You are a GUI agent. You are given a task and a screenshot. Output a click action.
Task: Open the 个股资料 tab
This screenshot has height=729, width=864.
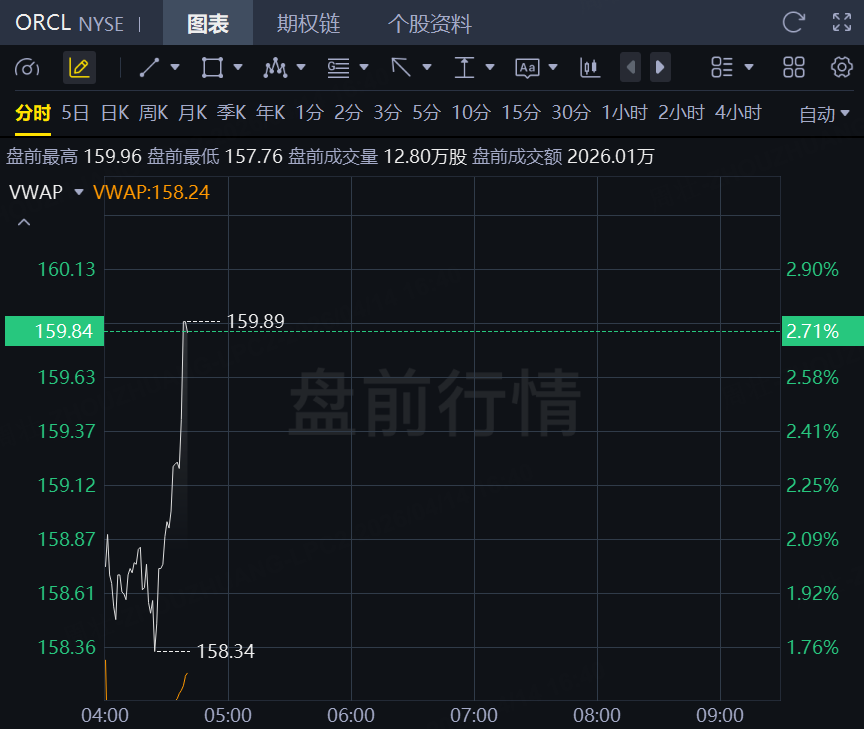click(x=430, y=23)
